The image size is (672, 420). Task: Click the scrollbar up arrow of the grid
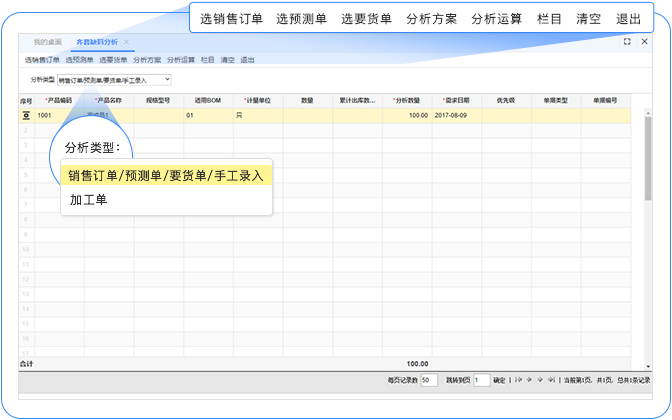coord(648,113)
